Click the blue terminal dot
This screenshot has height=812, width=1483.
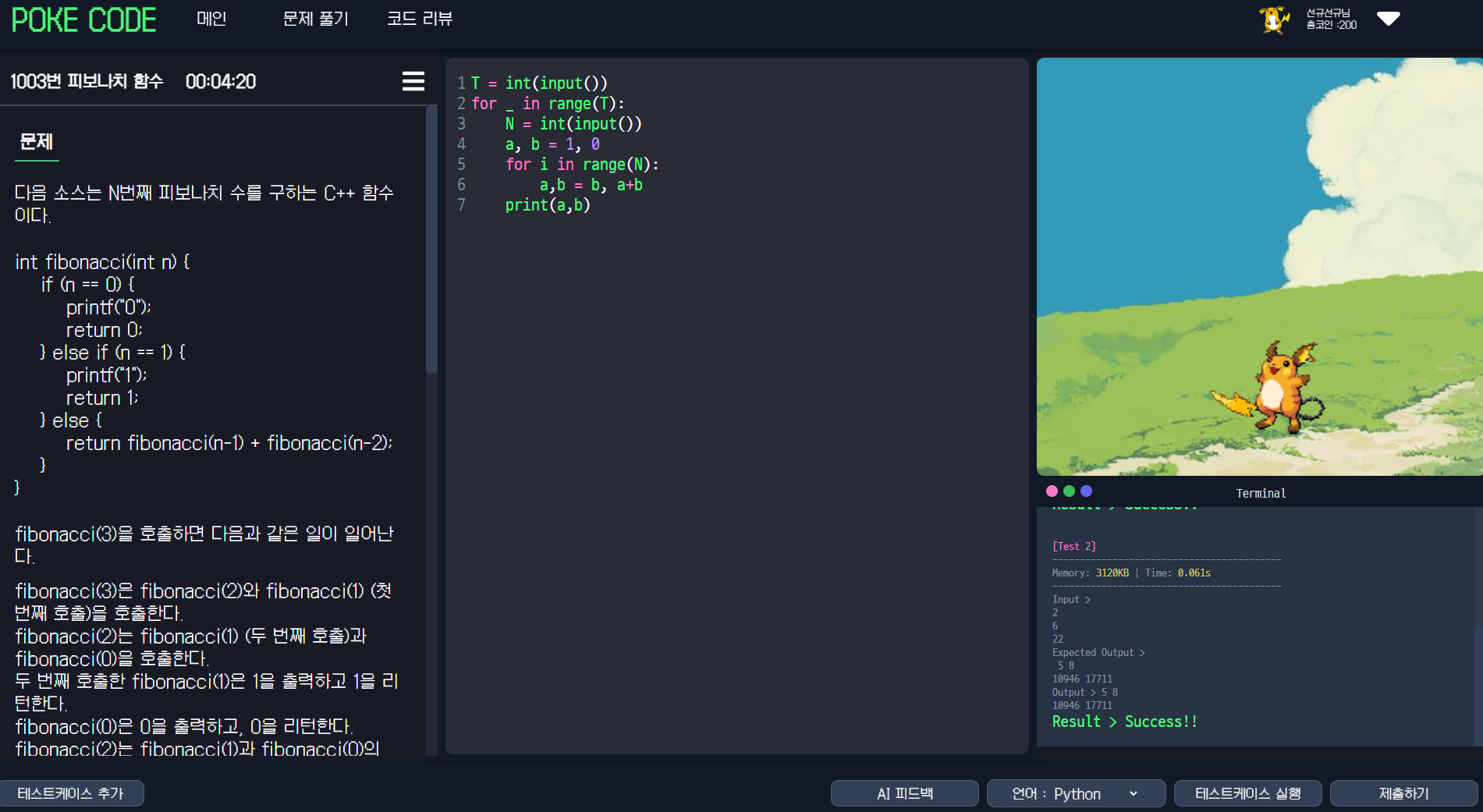click(1086, 491)
